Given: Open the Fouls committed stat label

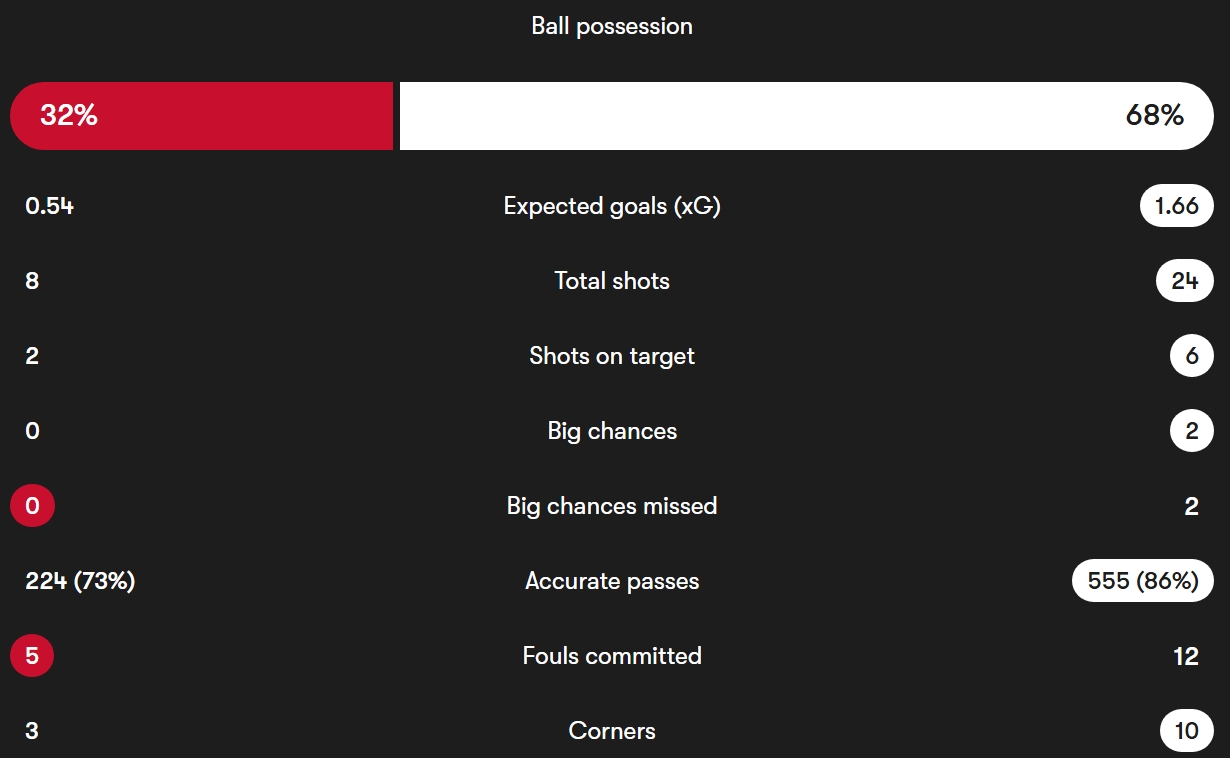Looking at the screenshot, I should (x=612, y=656).
